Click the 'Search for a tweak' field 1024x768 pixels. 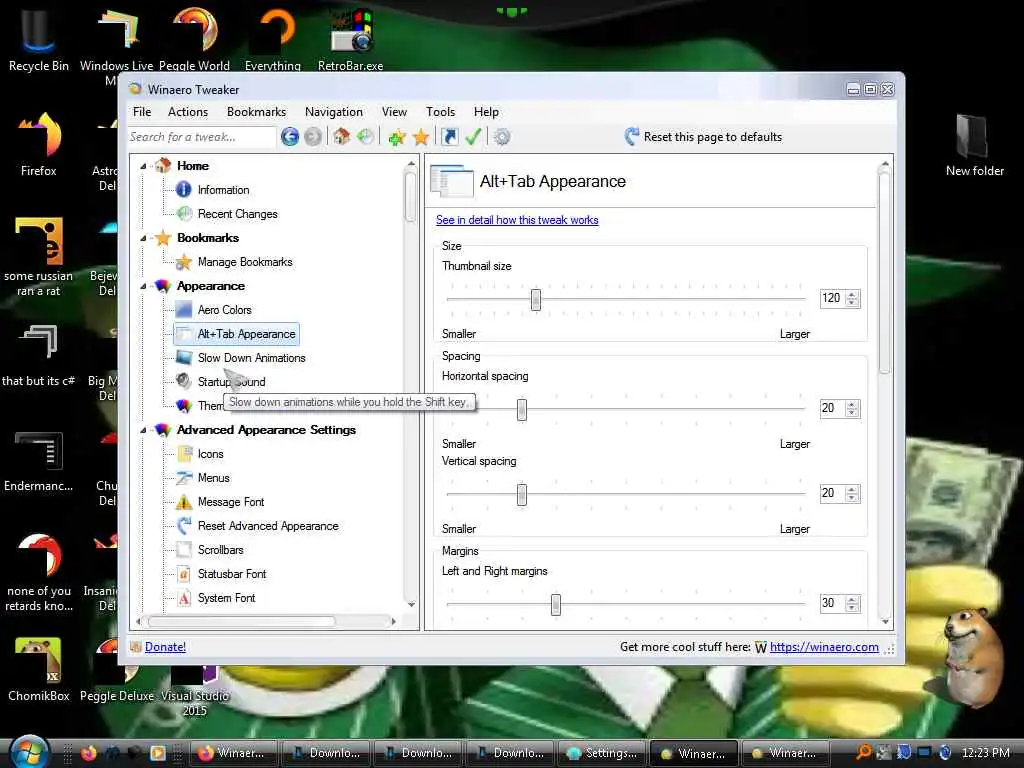pos(202,137)
